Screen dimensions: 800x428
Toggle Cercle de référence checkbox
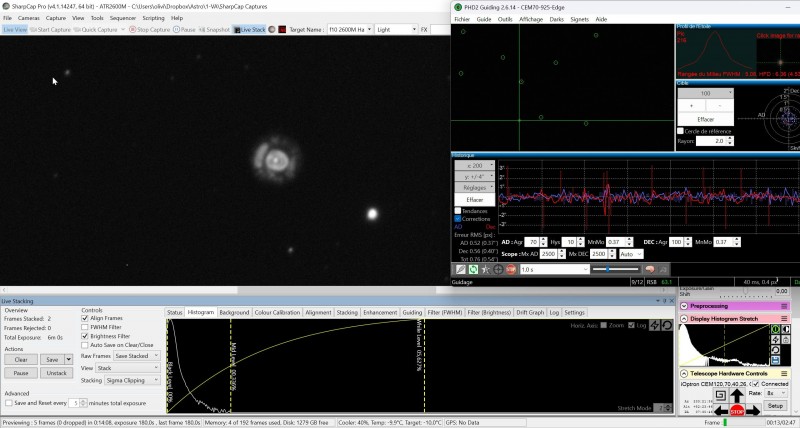tap(680, 131)
